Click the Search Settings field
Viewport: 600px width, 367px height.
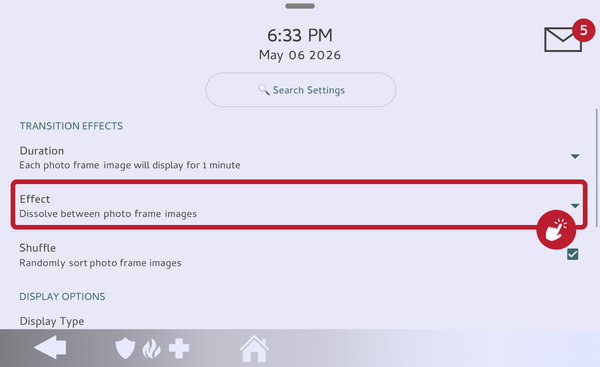pos(301,90)
